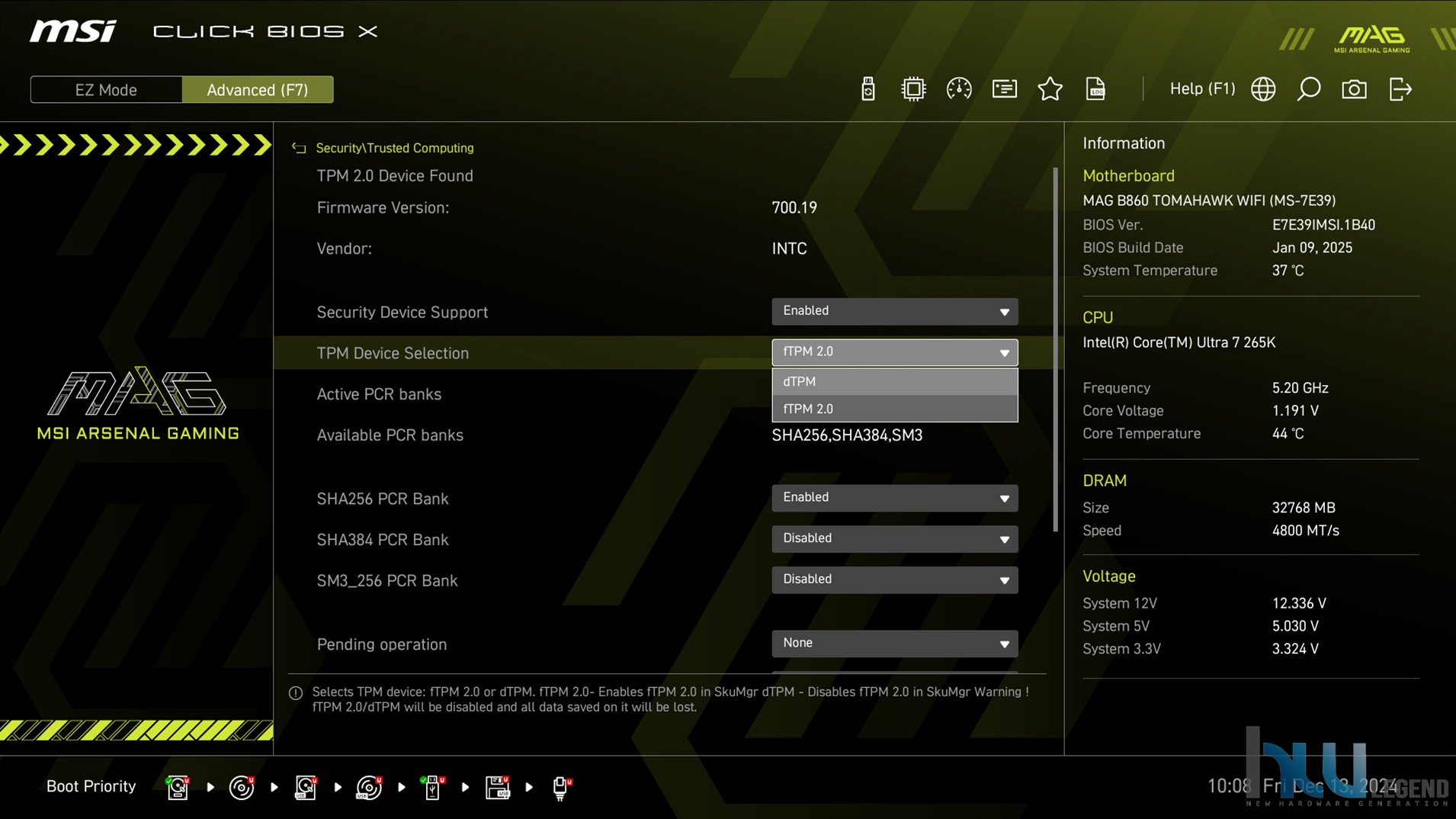
Task: Select the first hard disk boot device
Action: pos(178,787)
